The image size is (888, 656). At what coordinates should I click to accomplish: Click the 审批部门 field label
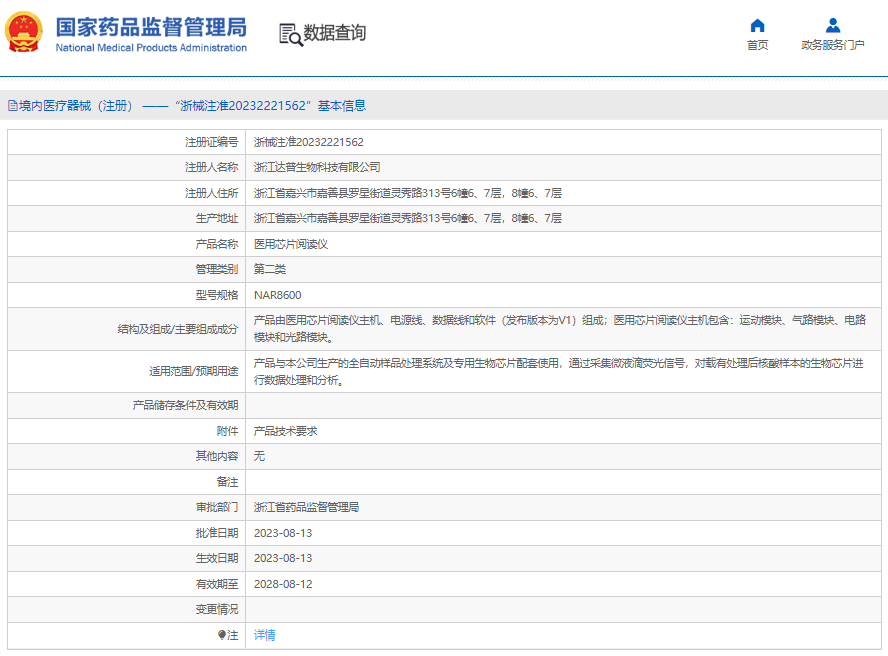(x=217, y=507)
